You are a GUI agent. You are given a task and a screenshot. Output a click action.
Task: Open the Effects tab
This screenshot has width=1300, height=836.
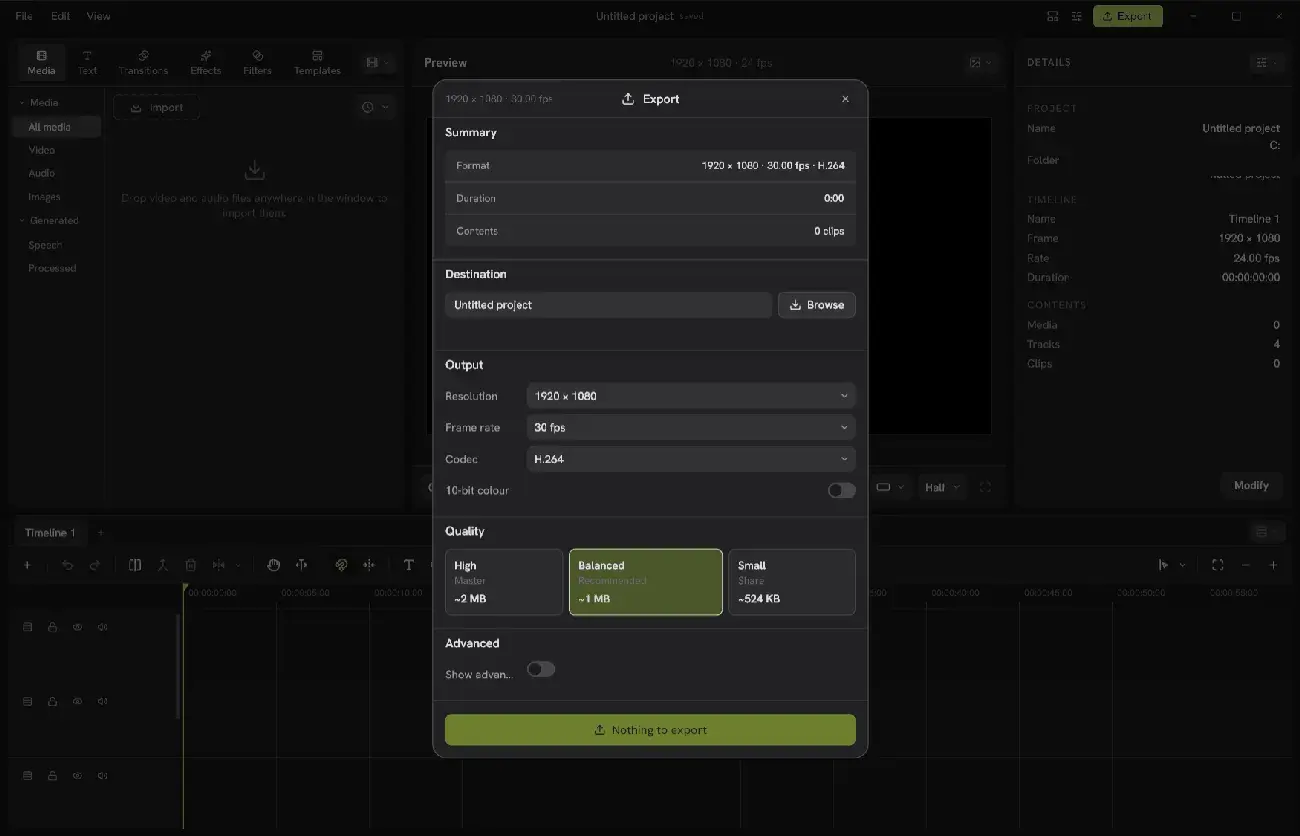coord(205,62)
